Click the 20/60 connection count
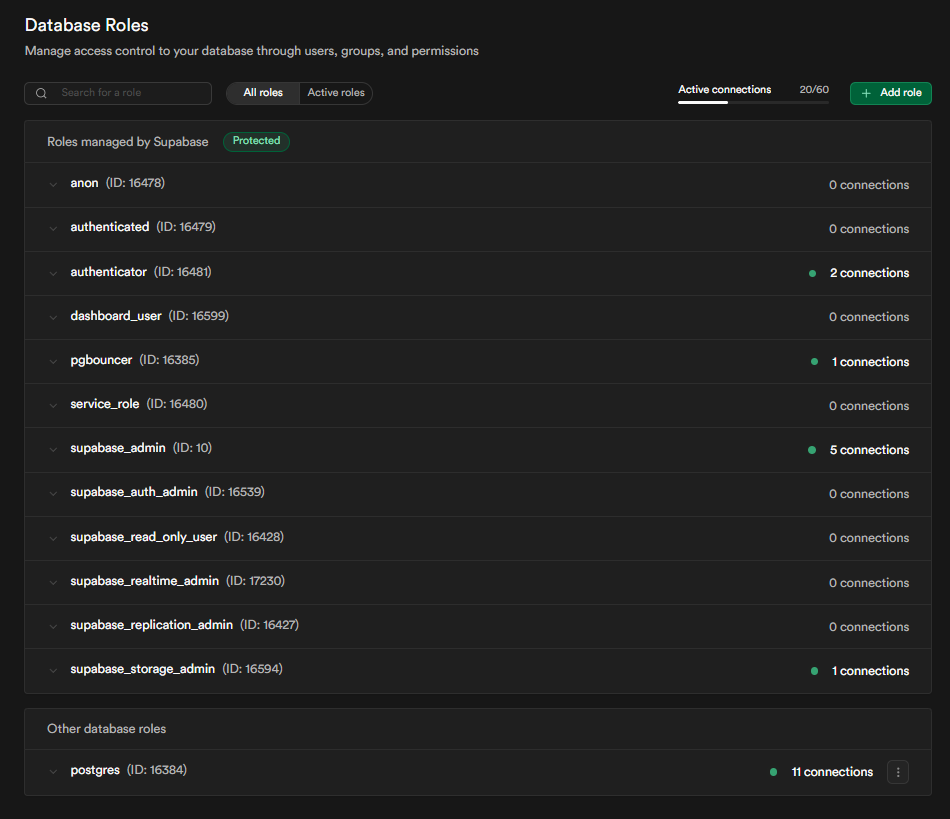Screen dimensions: 950x819 click(814, 90)
